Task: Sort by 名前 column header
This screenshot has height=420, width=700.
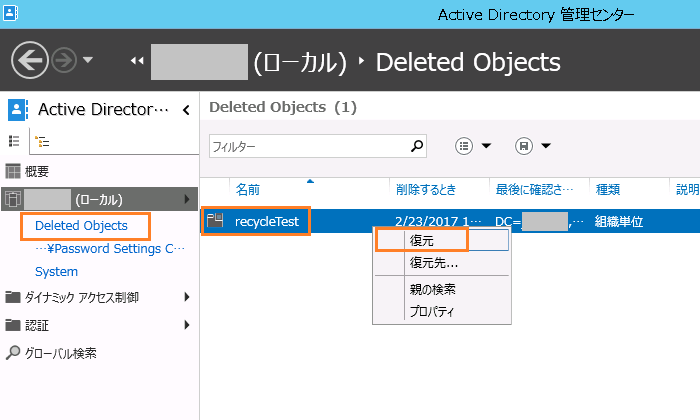Action: (248, 190)
